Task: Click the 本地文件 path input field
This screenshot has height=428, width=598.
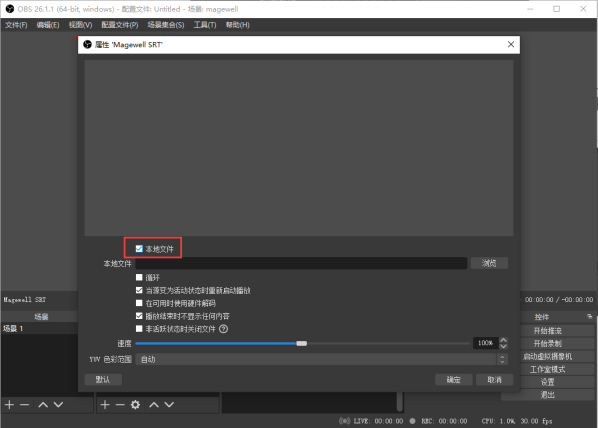Action: pos(301,263)
